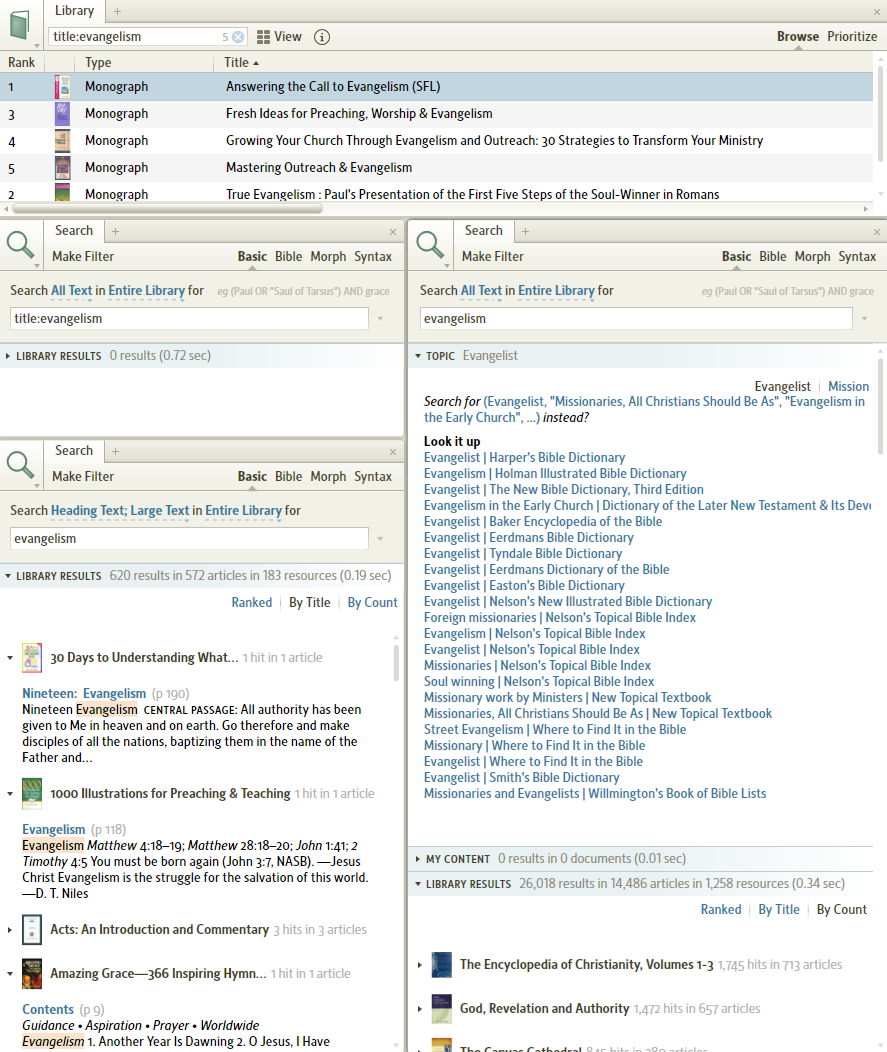The height and width of the screenshot is (1052, 887).
Task: Switch to the Bible search tab in right panel
Action: (772, 256)
